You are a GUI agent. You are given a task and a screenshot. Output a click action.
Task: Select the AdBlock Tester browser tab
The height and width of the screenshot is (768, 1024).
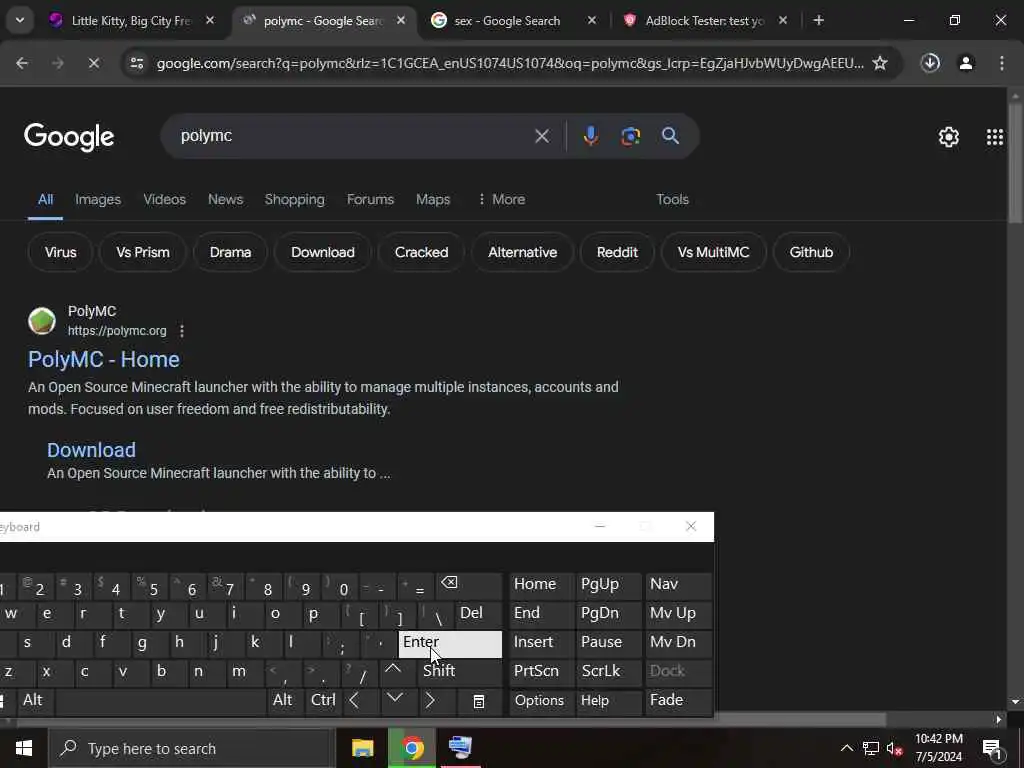point(704,21)
